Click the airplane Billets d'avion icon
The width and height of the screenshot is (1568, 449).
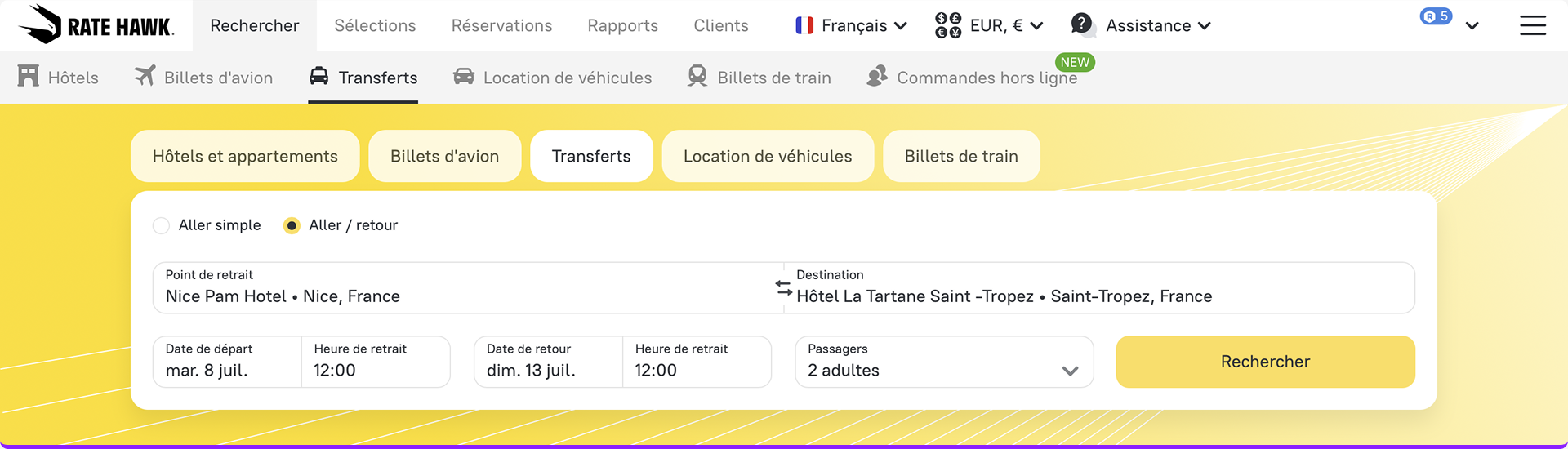pos(145,76)
